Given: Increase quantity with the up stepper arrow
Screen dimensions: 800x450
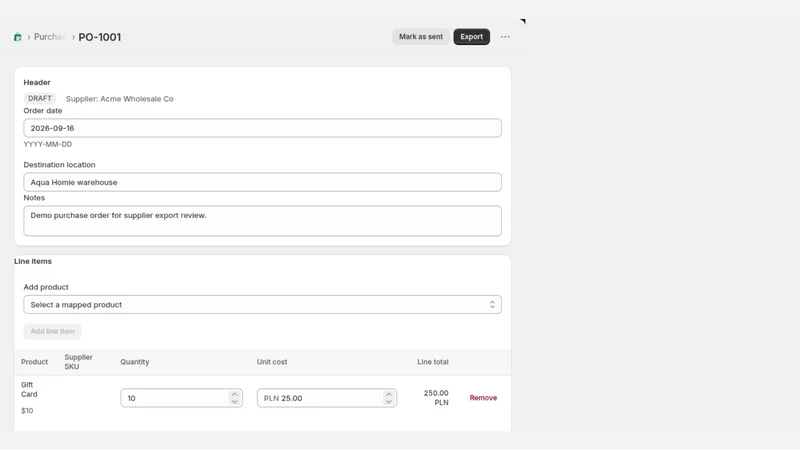Looking at the screenshot, I should click(235, 394).
